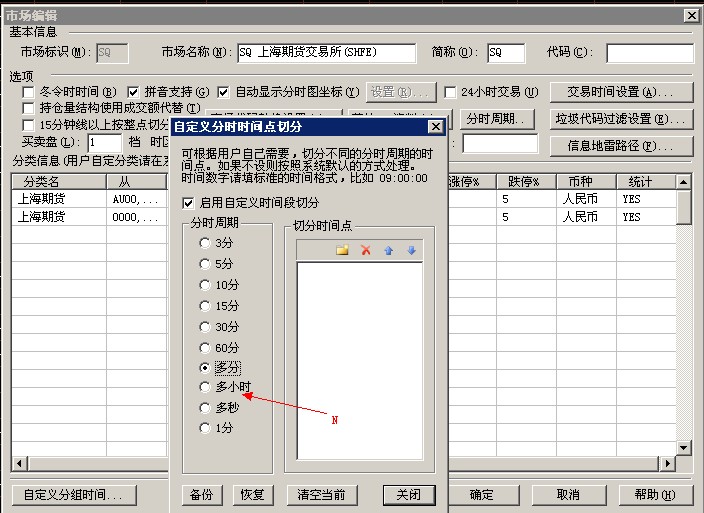Click the 恢复 button
Image resolution: width=704 pixels, height=513 pixels.
(252, 495)
